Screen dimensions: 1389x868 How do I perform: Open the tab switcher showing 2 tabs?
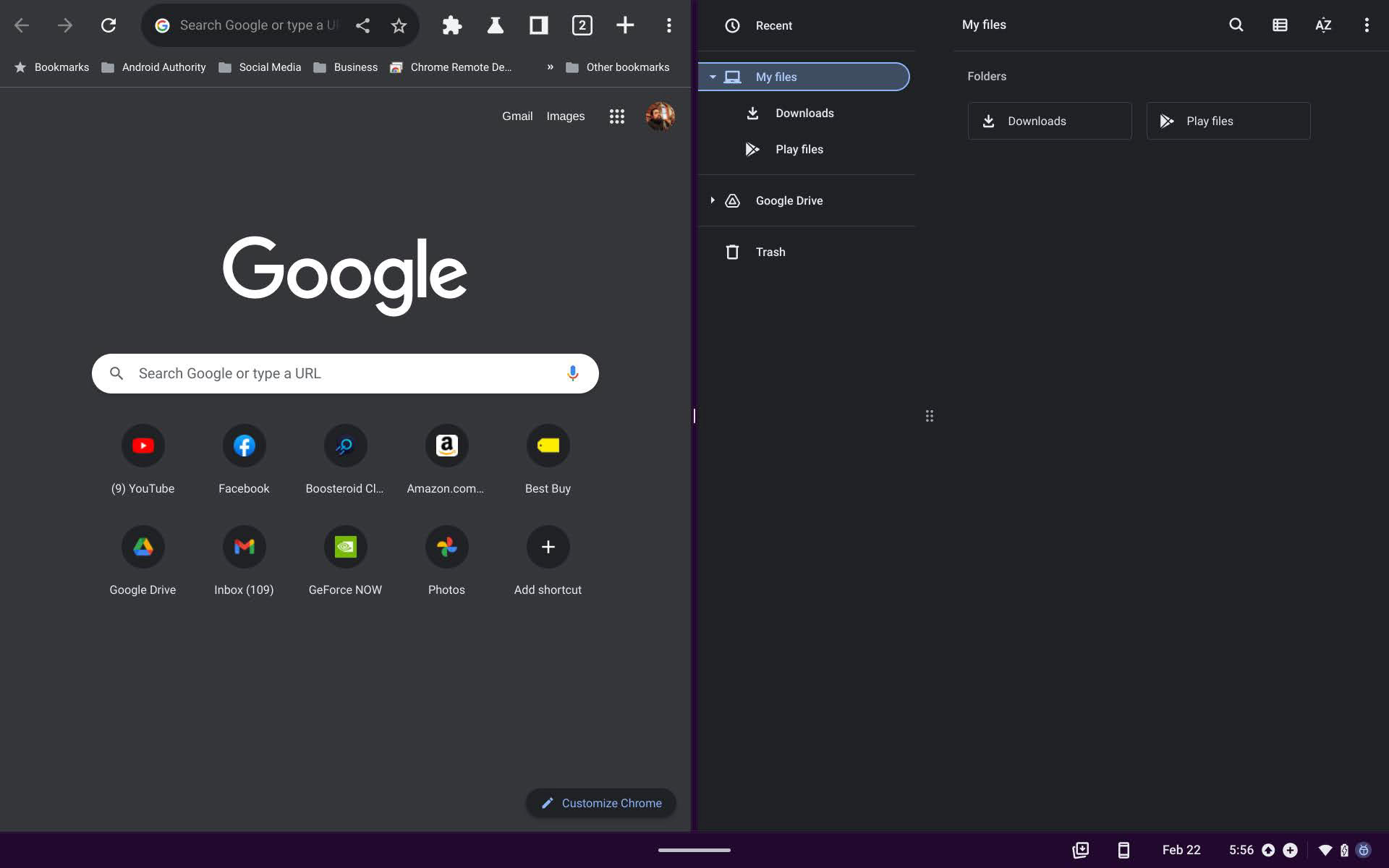tap(582, 25)
